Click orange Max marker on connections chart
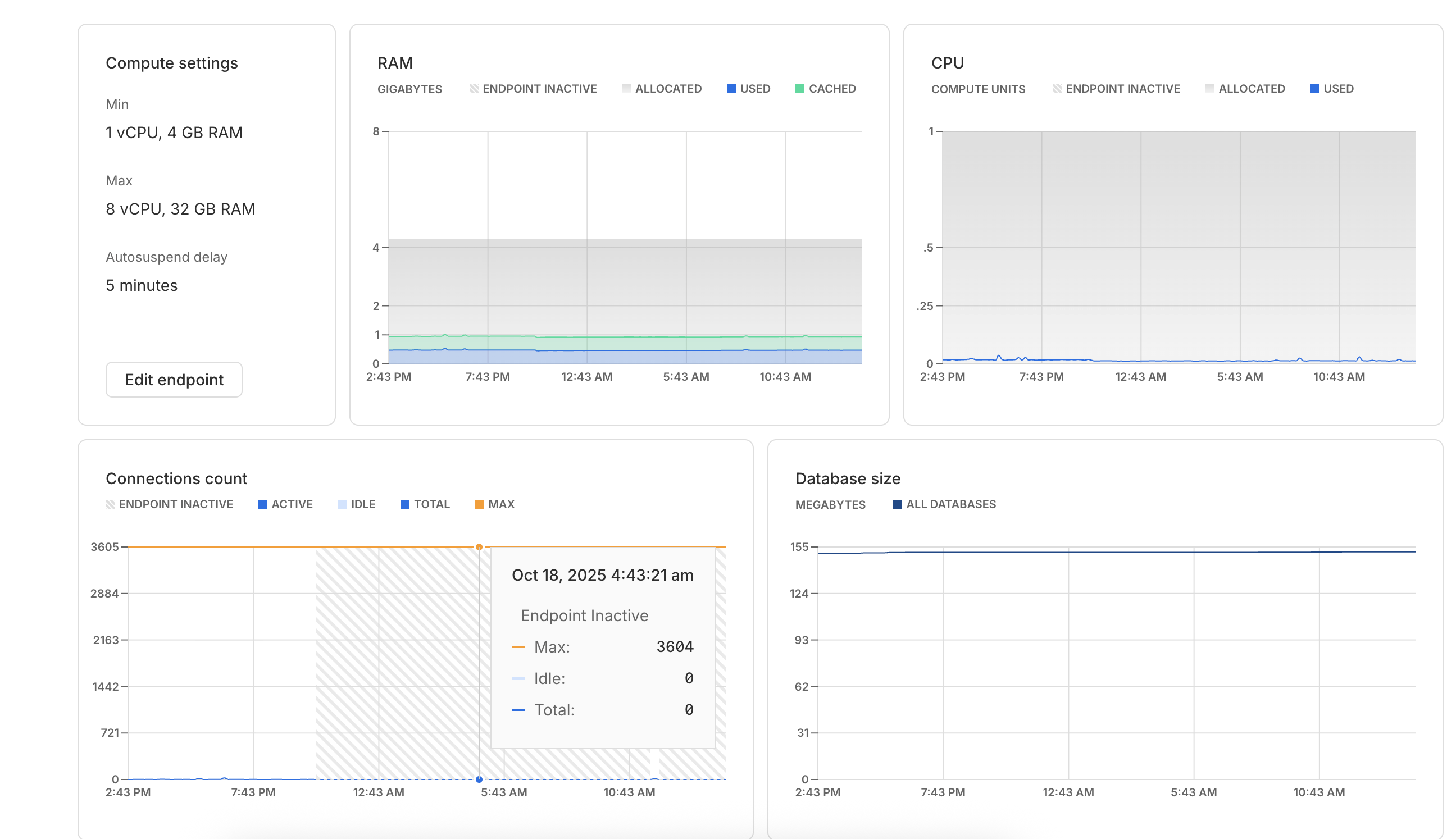 coord(479,547)
